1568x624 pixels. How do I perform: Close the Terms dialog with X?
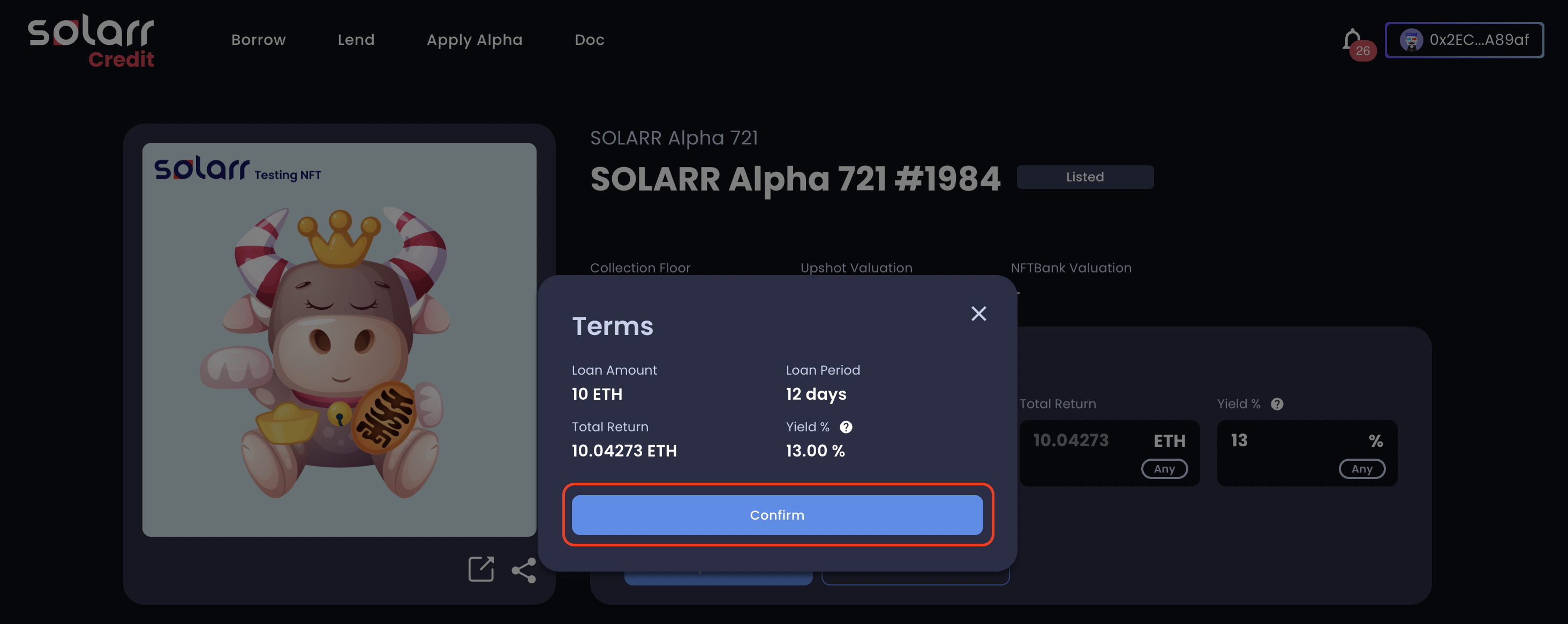[978, 314]
